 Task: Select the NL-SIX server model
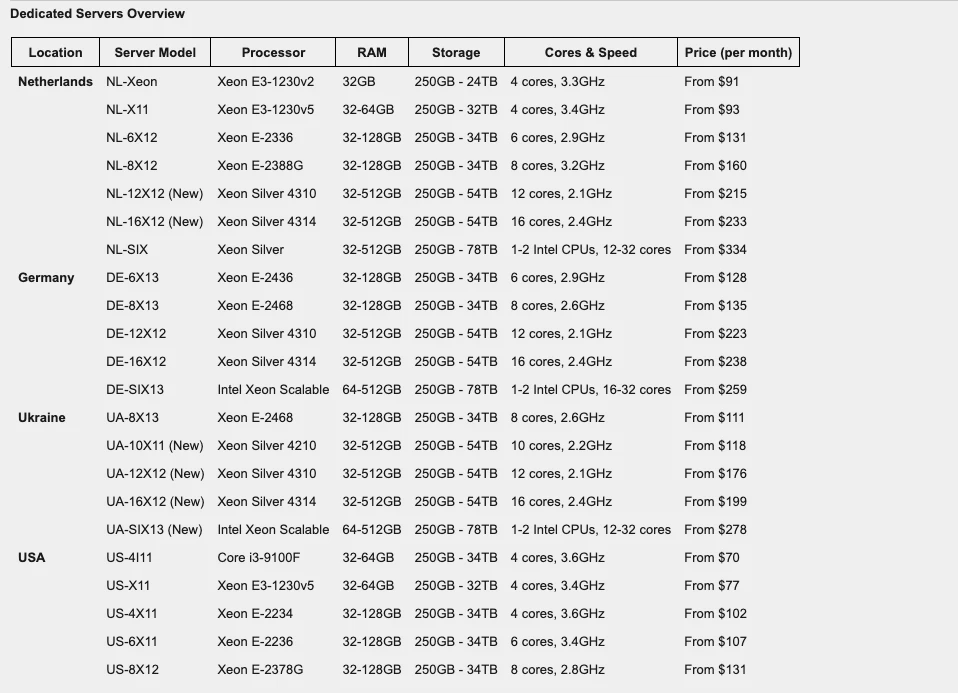pyautogui.click(x=127, y=250)
